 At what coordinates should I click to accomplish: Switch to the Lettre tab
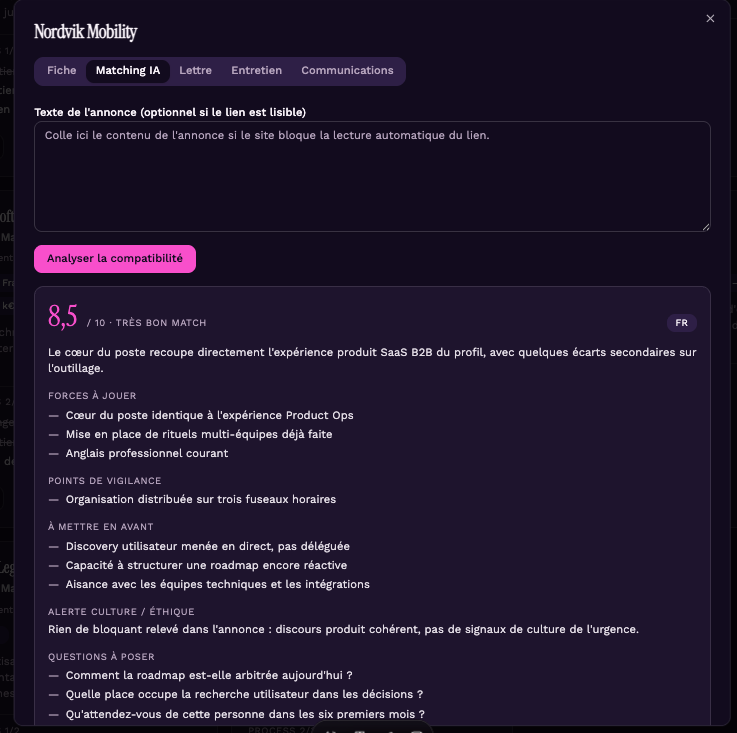pos(195,71)
